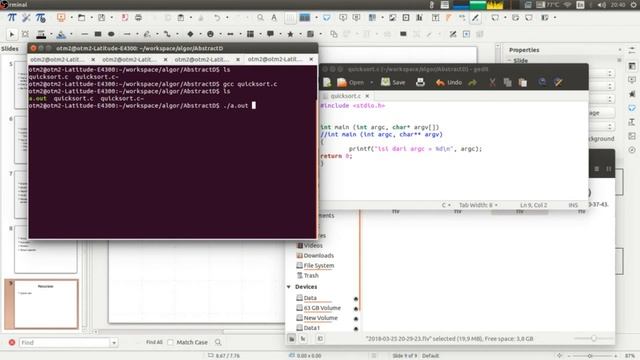640x360 pixels.
Task: Select the Basic Shapes diamond tool
Action: 190,34
